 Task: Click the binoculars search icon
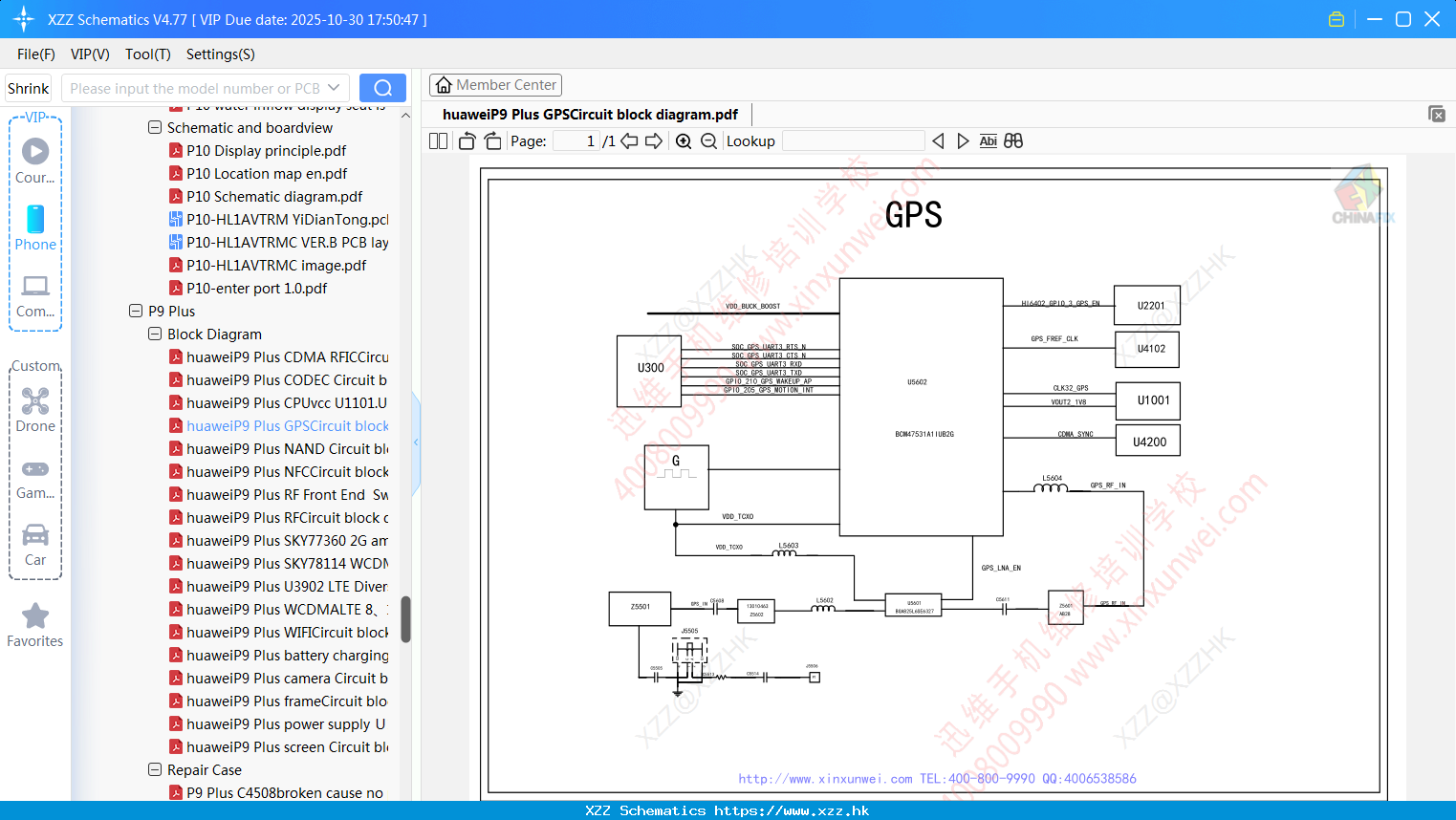(1013, 141)
